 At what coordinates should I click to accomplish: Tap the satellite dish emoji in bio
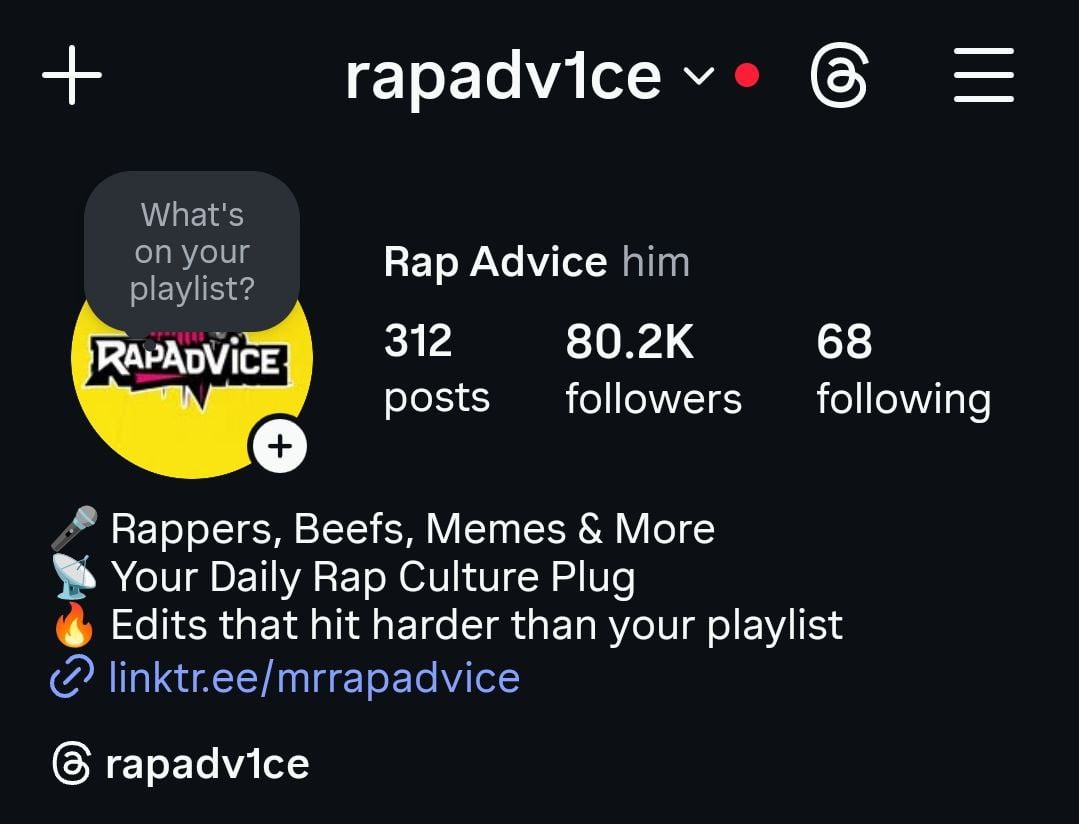click(x=74, y=576)
